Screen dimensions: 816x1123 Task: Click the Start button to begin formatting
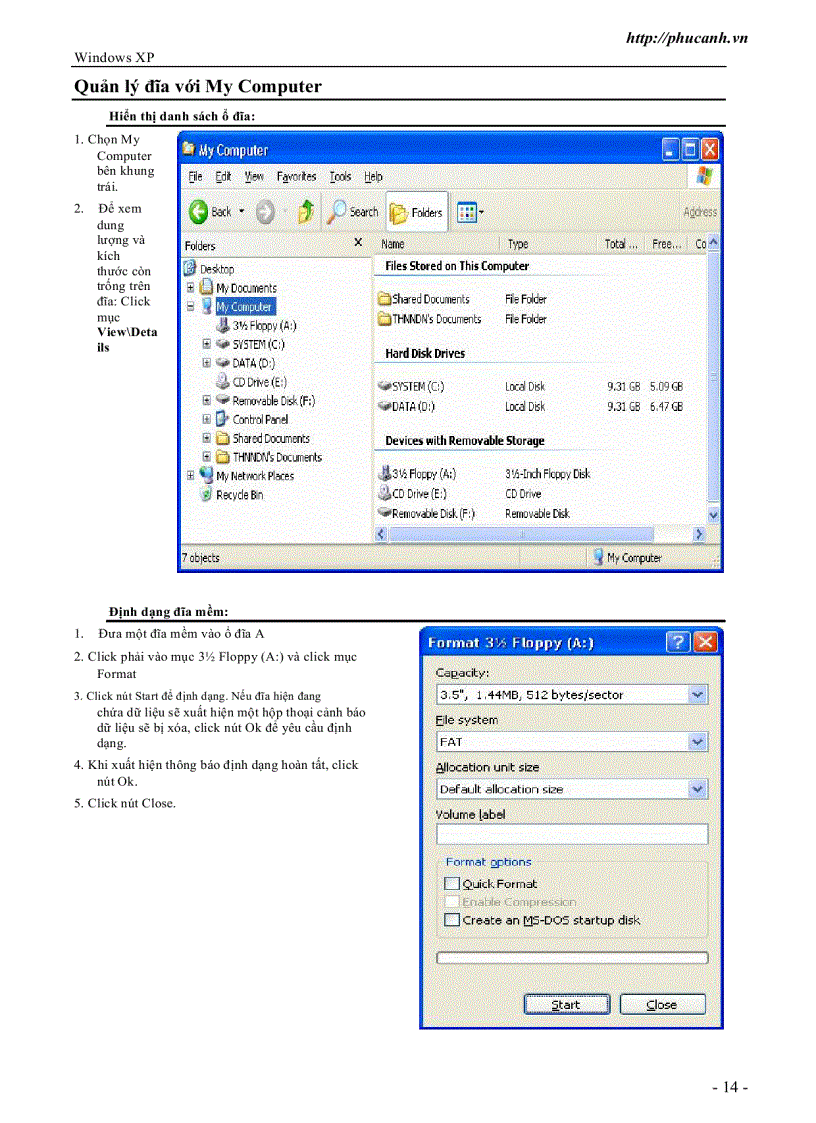(x=566, y=1004)
